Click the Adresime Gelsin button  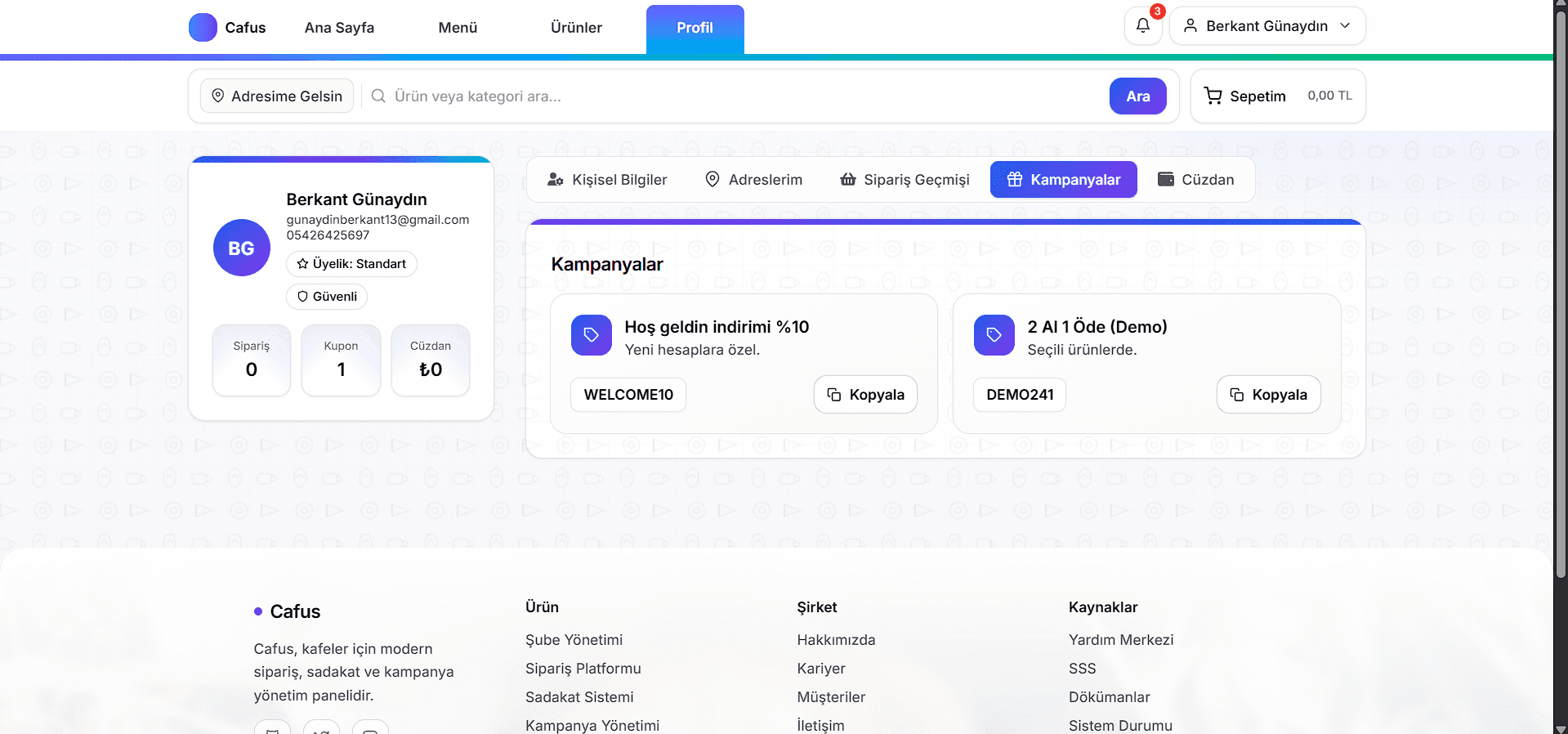pyautogui.click(x=277, y=96)
